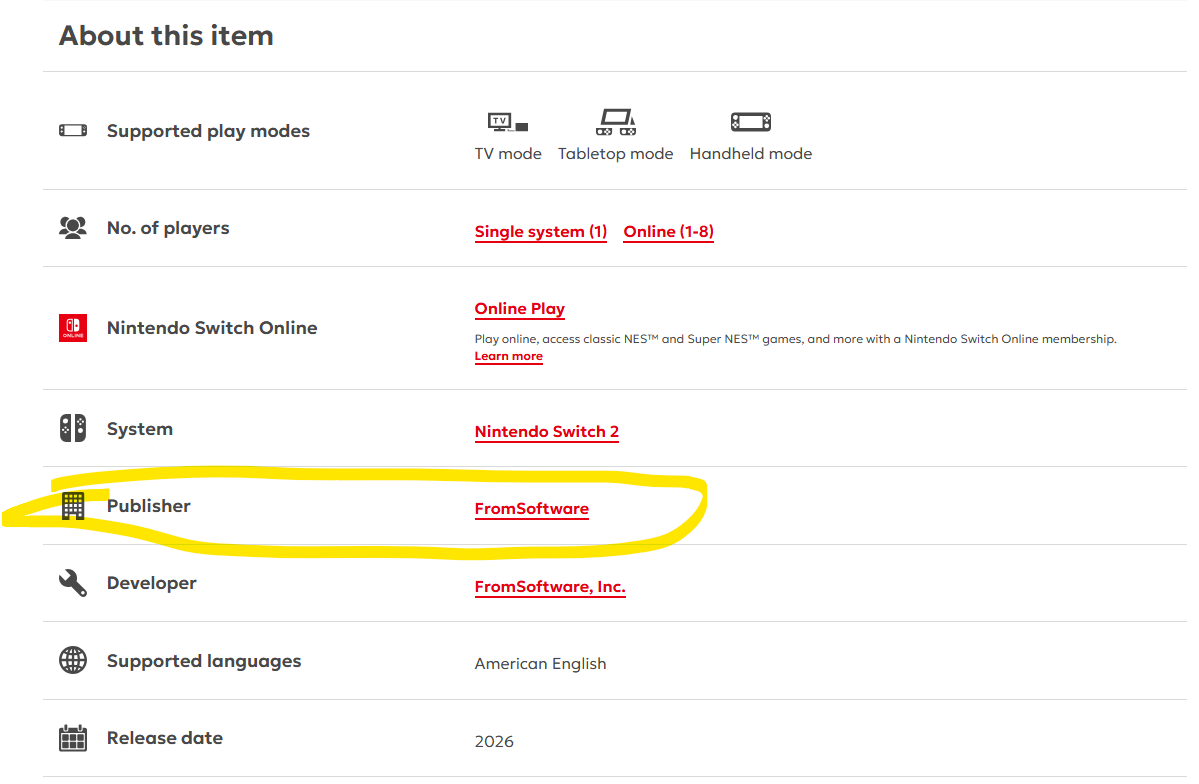This screenshot has width=1199, height=784.
Task: Open the FromSoftware publisher link
Action: tap(531, 509)
